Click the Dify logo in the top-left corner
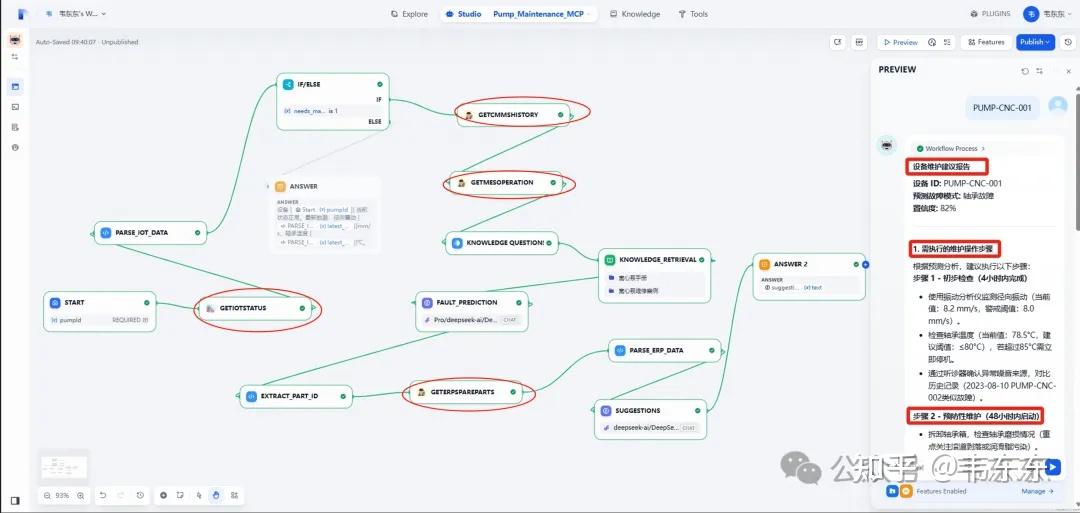The width and height of the screenshot is (1080, 513). (23, 14)
